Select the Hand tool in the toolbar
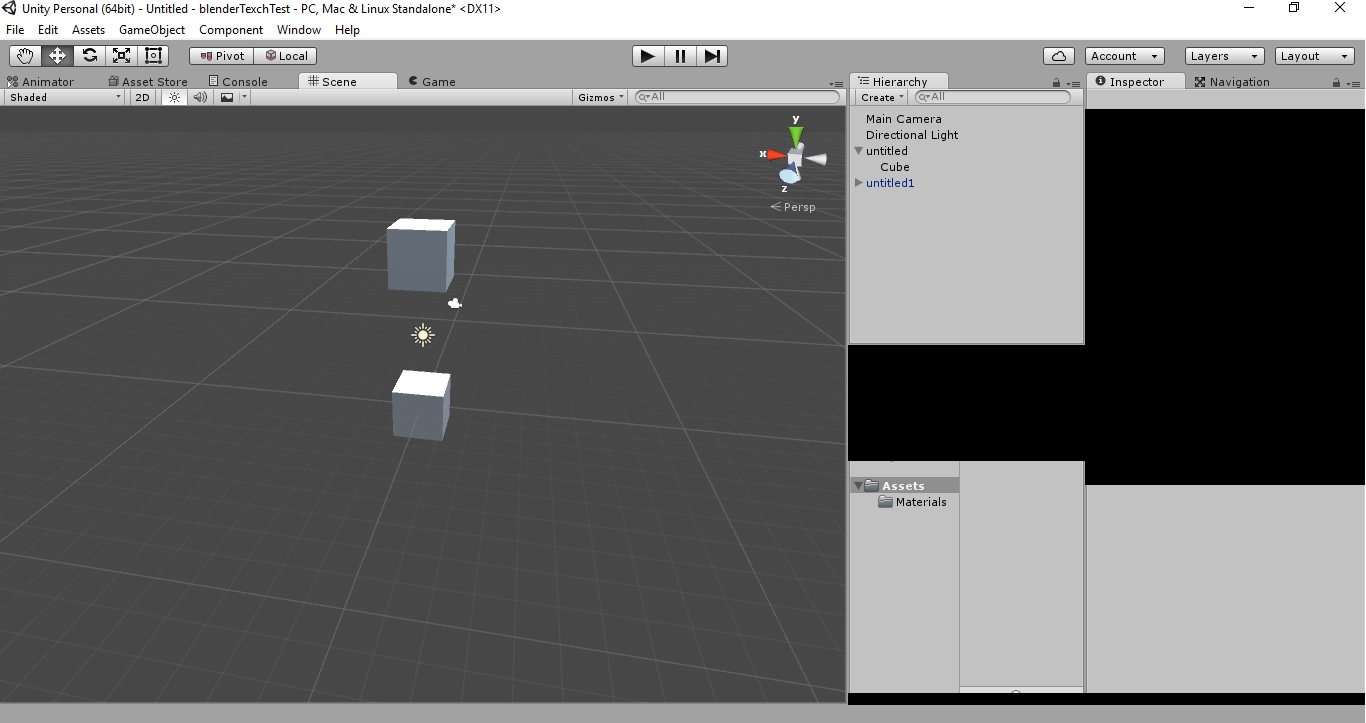 [x=24, y=56]
